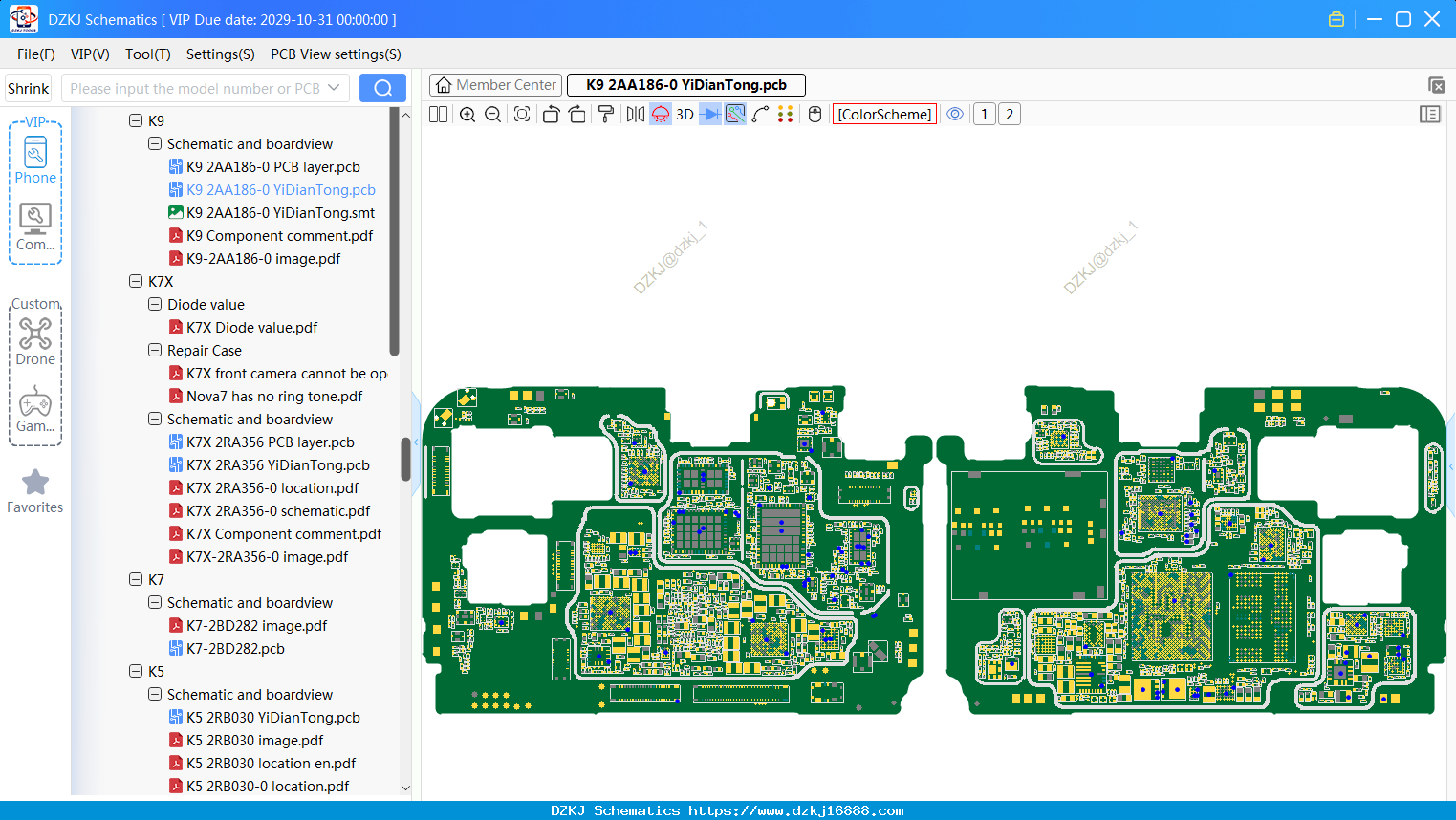This screenshot has height=820, width=1456.
Task: Toggle the eye visibility icon
Action: point(955,115)
